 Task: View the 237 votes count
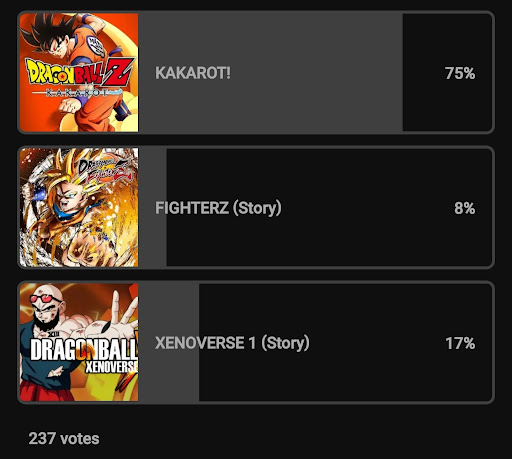click(x=64, y=439)
